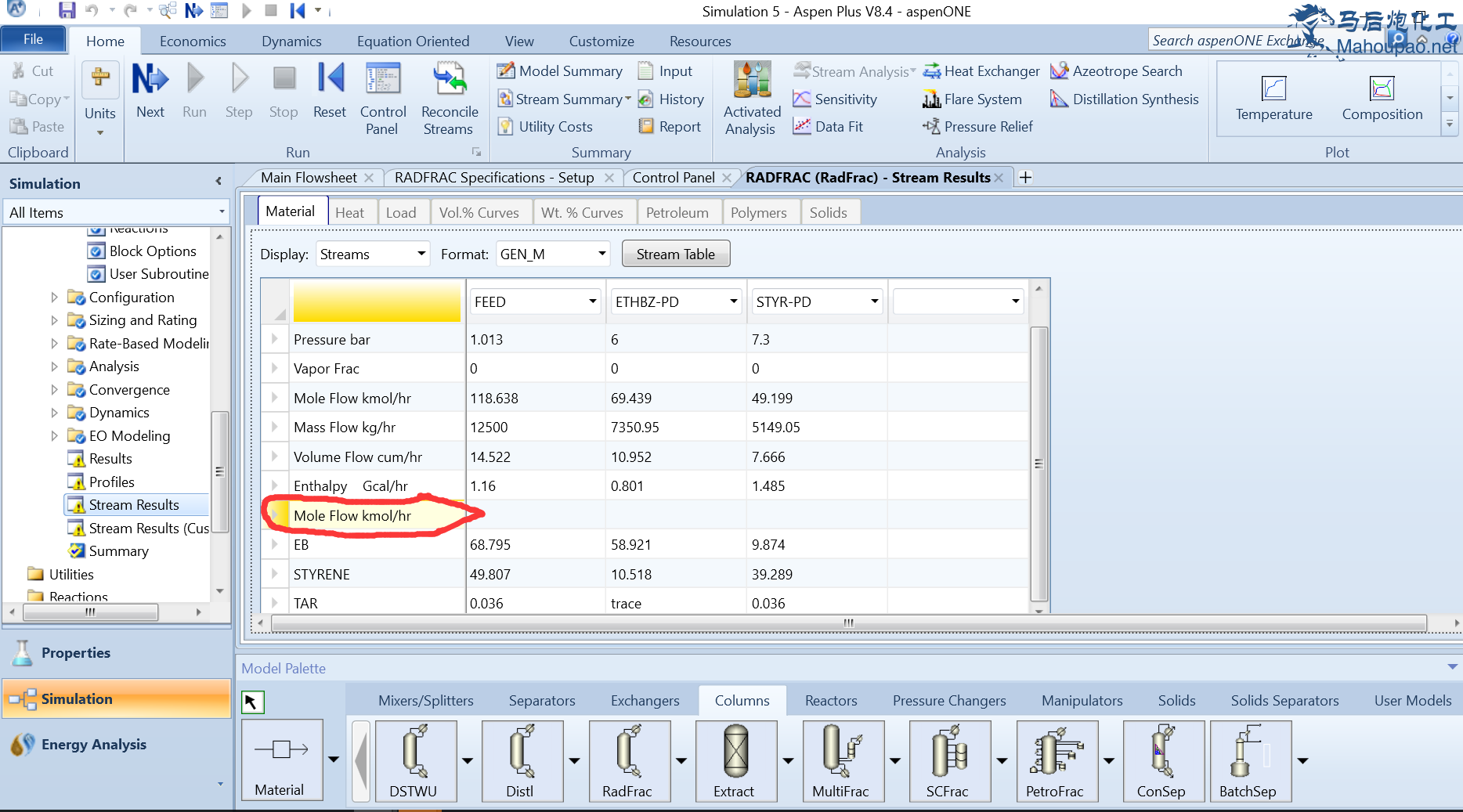This screenshot has width=1463, height=812.
Task: Open Distillation Synthesis
Action: (x=1125, y=99)
